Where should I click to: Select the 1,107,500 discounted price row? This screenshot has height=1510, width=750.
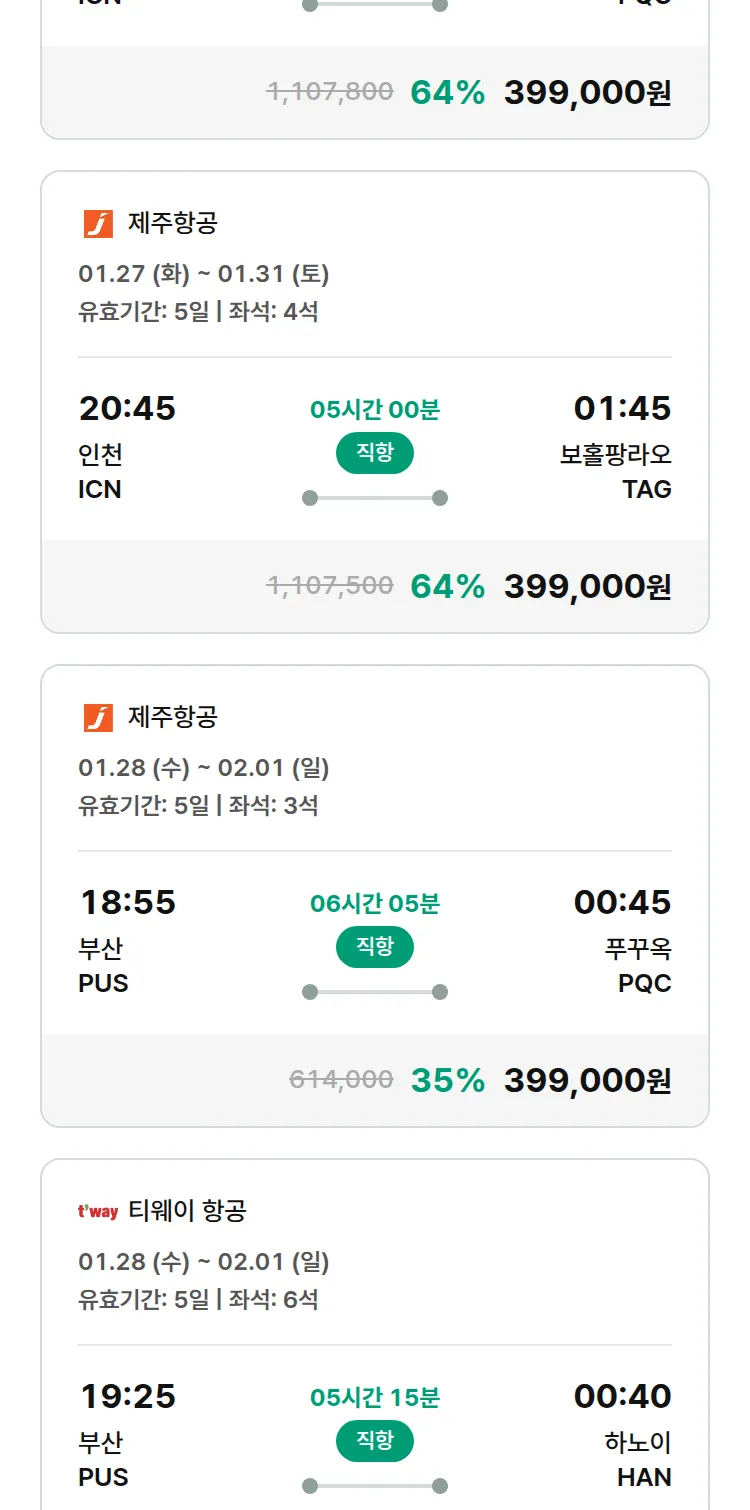click(x=374, y=586)
